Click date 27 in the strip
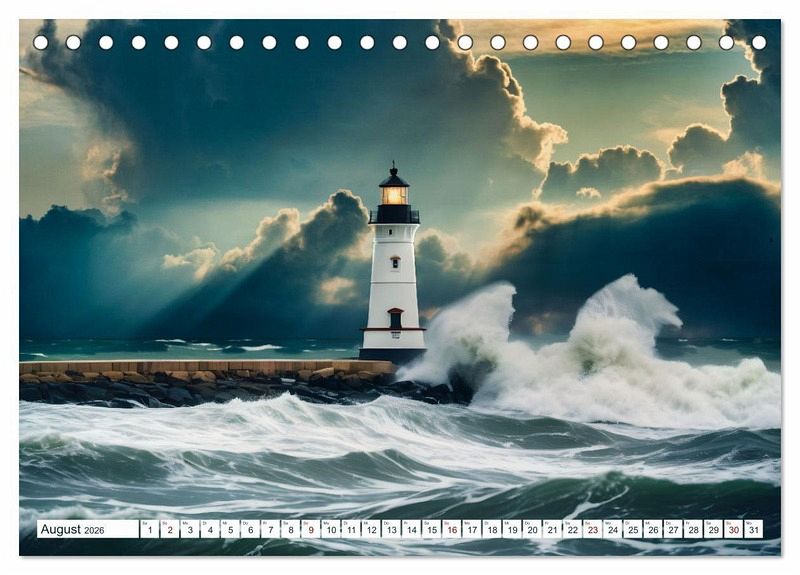The image size is (800, 575). coord(673,530)
